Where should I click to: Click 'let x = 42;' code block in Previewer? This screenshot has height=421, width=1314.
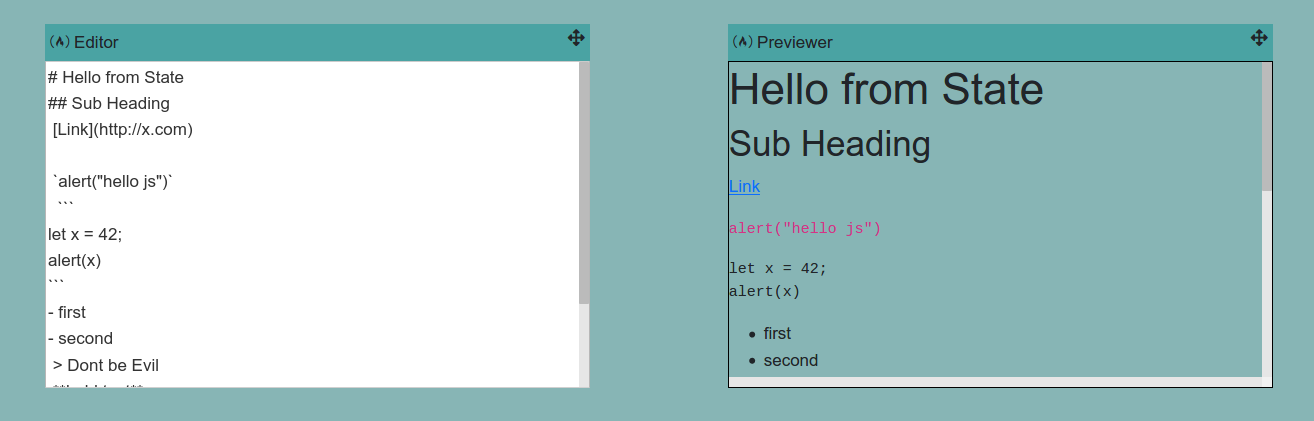778,268
